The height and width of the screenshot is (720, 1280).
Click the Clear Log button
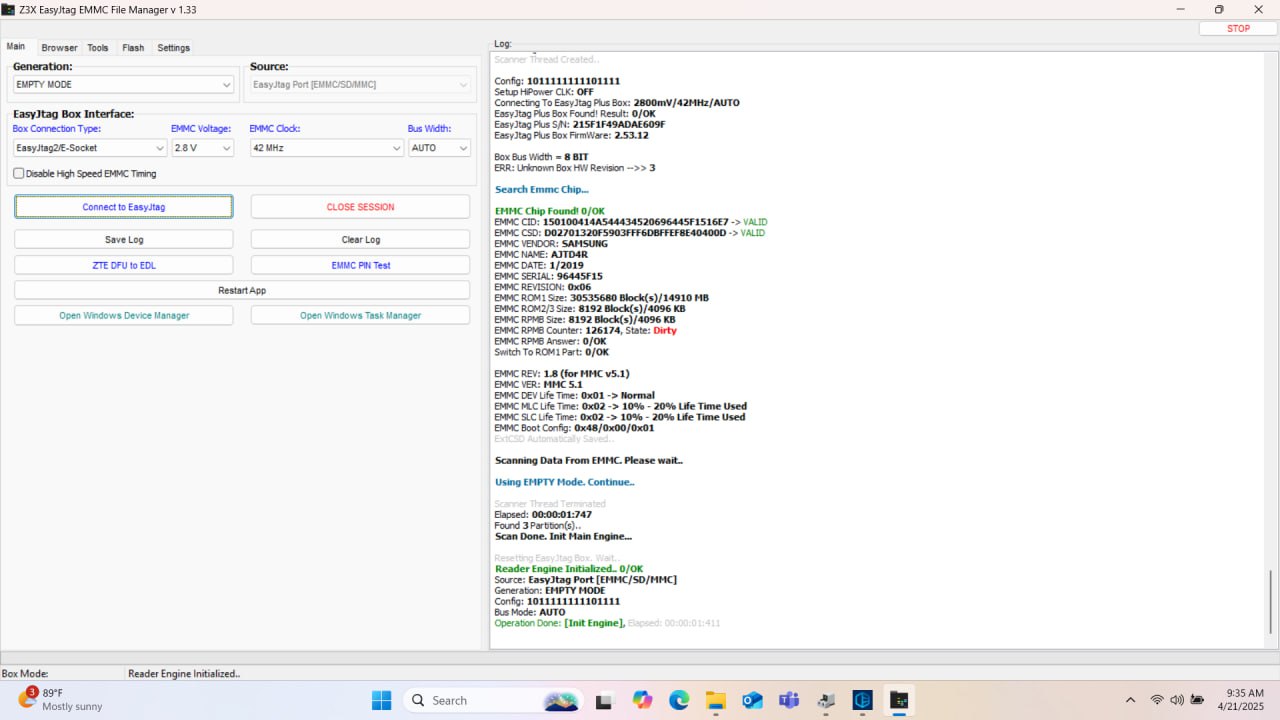pos(360,240)
